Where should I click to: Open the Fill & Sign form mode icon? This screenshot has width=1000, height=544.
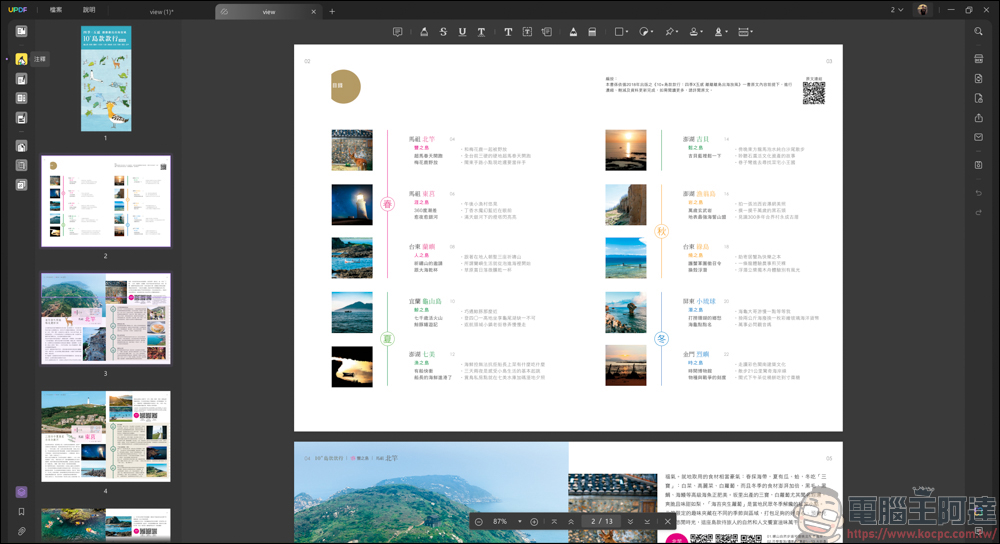coord(21,118)
